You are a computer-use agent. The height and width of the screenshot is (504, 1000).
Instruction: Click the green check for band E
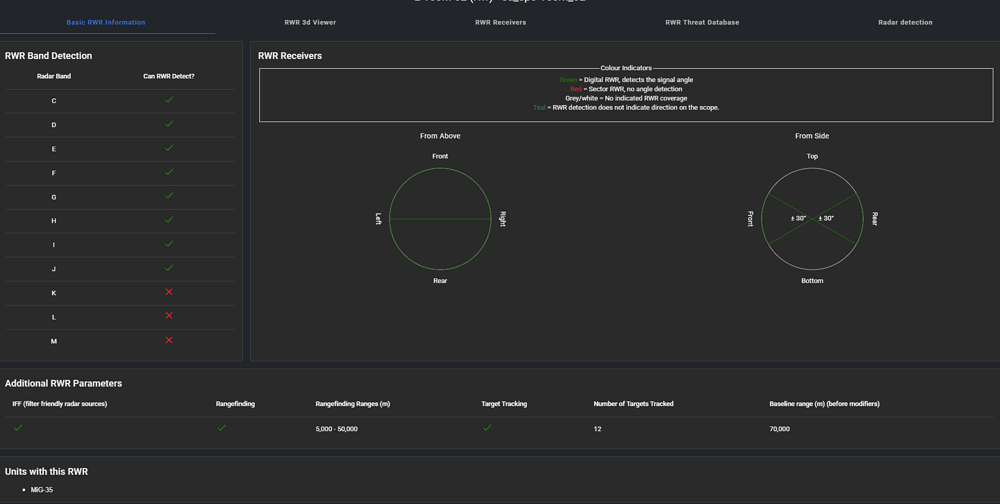click(x=169, y=148)
